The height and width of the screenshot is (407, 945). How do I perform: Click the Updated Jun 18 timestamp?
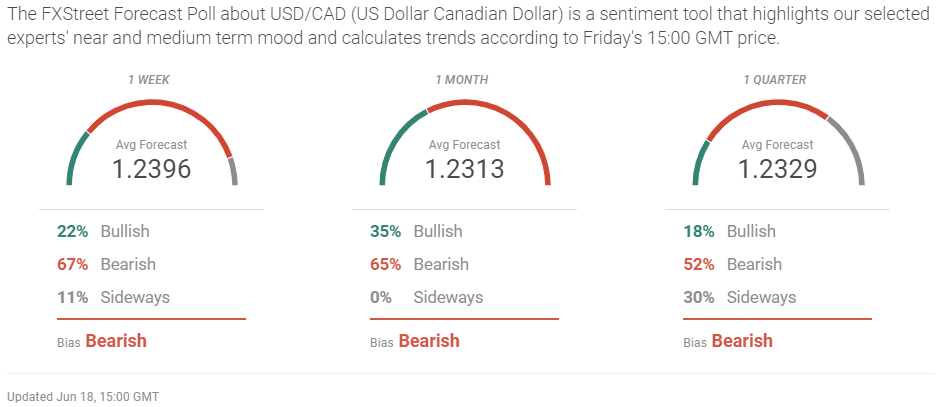pyautogui.click(x=83, y=397)
